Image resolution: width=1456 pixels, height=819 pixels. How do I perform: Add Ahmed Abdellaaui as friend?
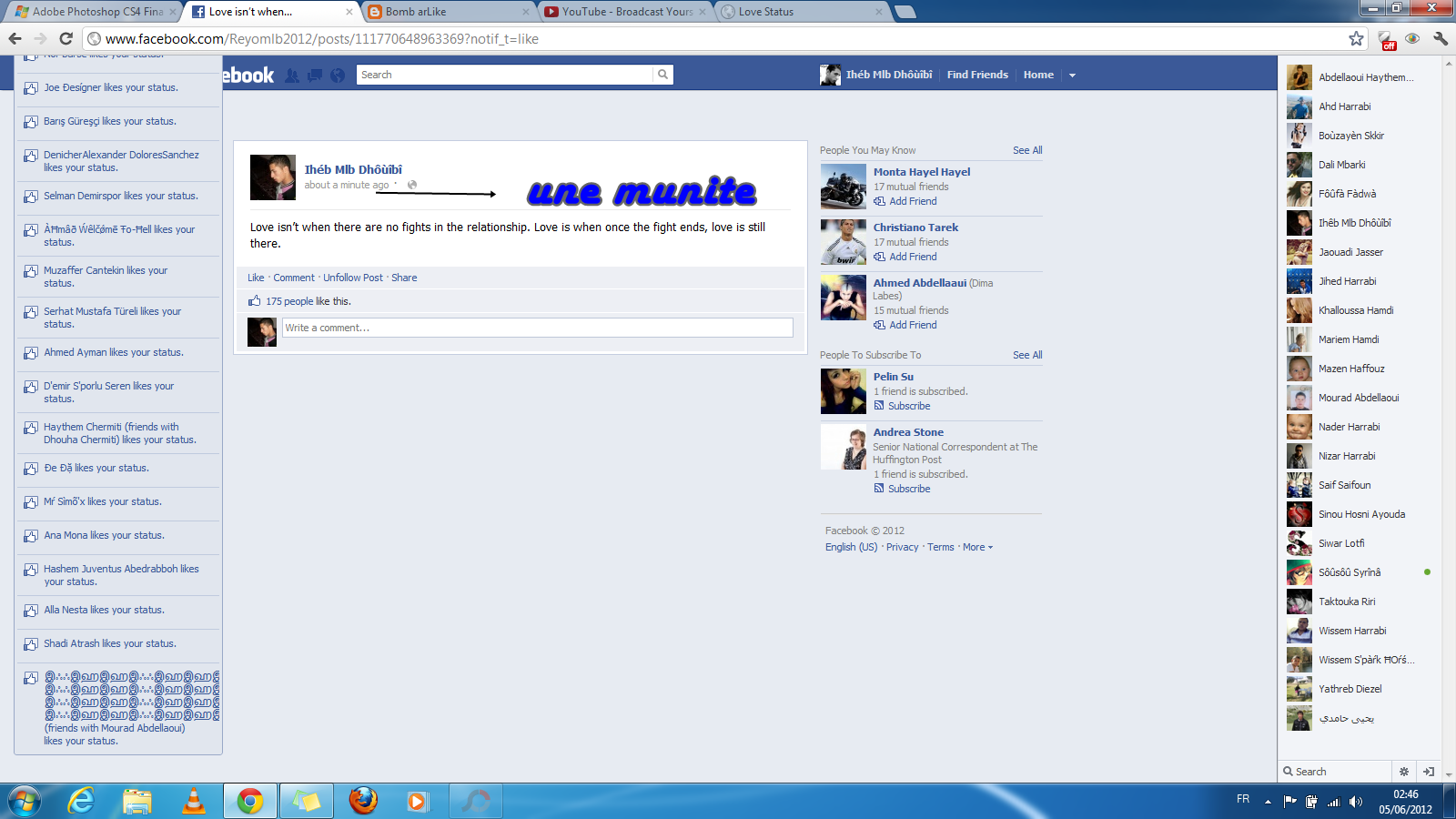coord(913,325)
